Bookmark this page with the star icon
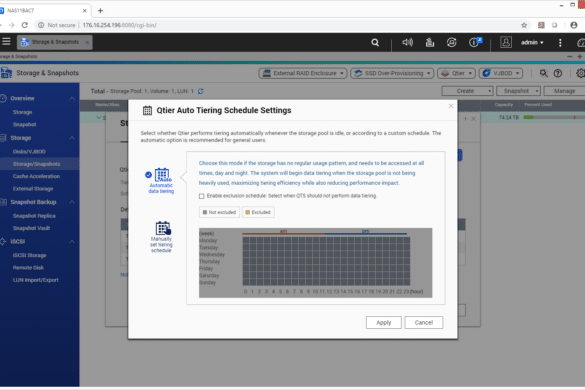Image resolution: width=585 pixels, height=390 pixels. click(x=524, y=25)
